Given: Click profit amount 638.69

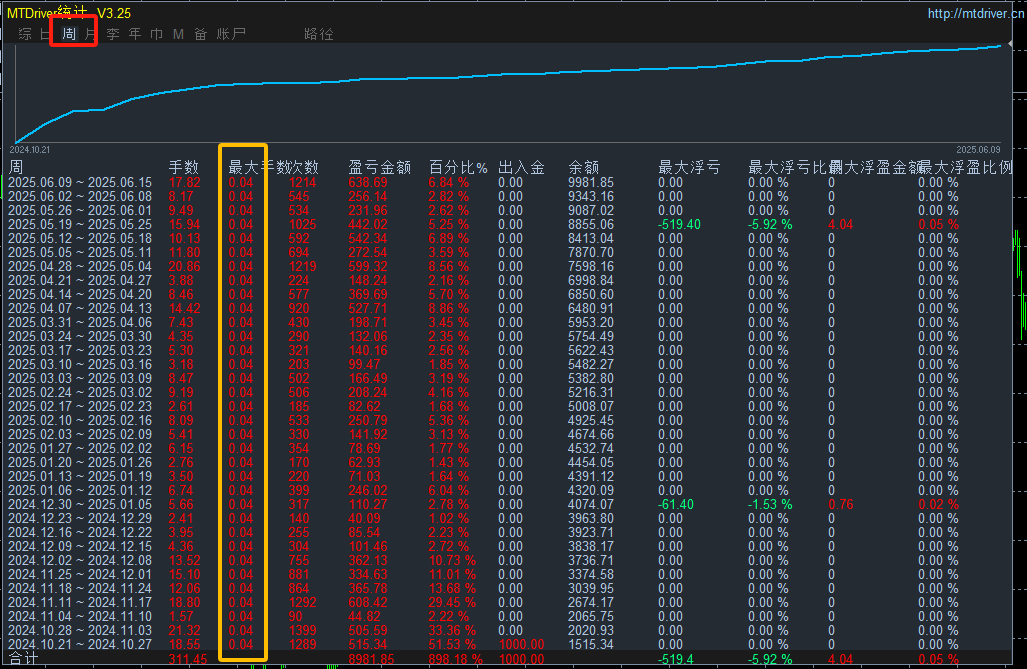Looking at the screenshot, I should coord(368,183).
